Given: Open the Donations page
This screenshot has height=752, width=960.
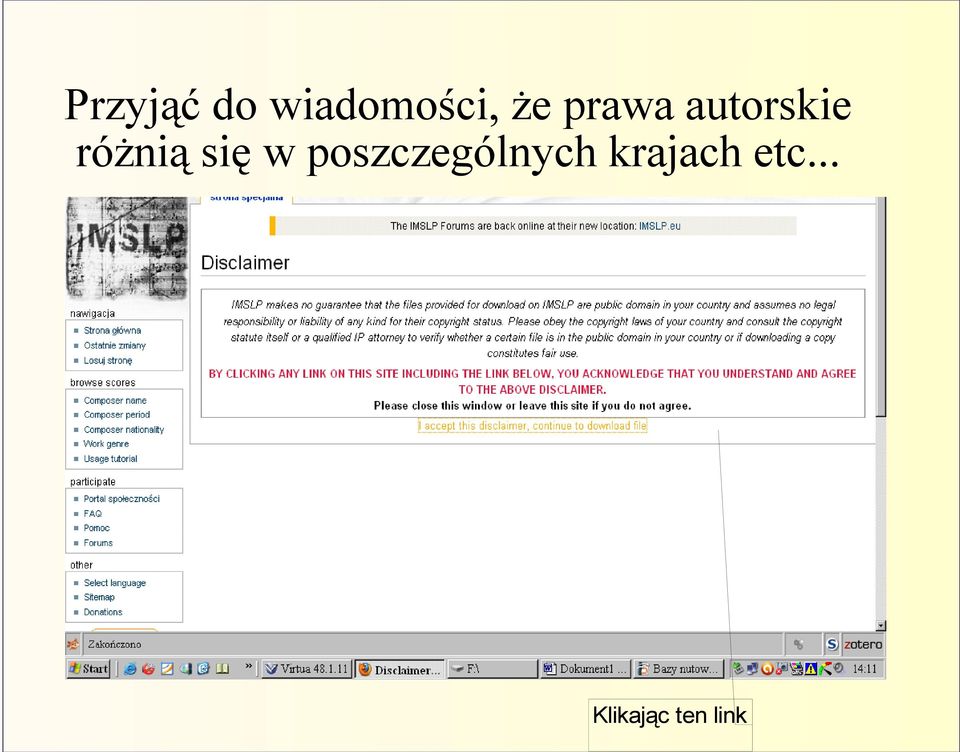Looking at the screenshot, I should [103, 612].
